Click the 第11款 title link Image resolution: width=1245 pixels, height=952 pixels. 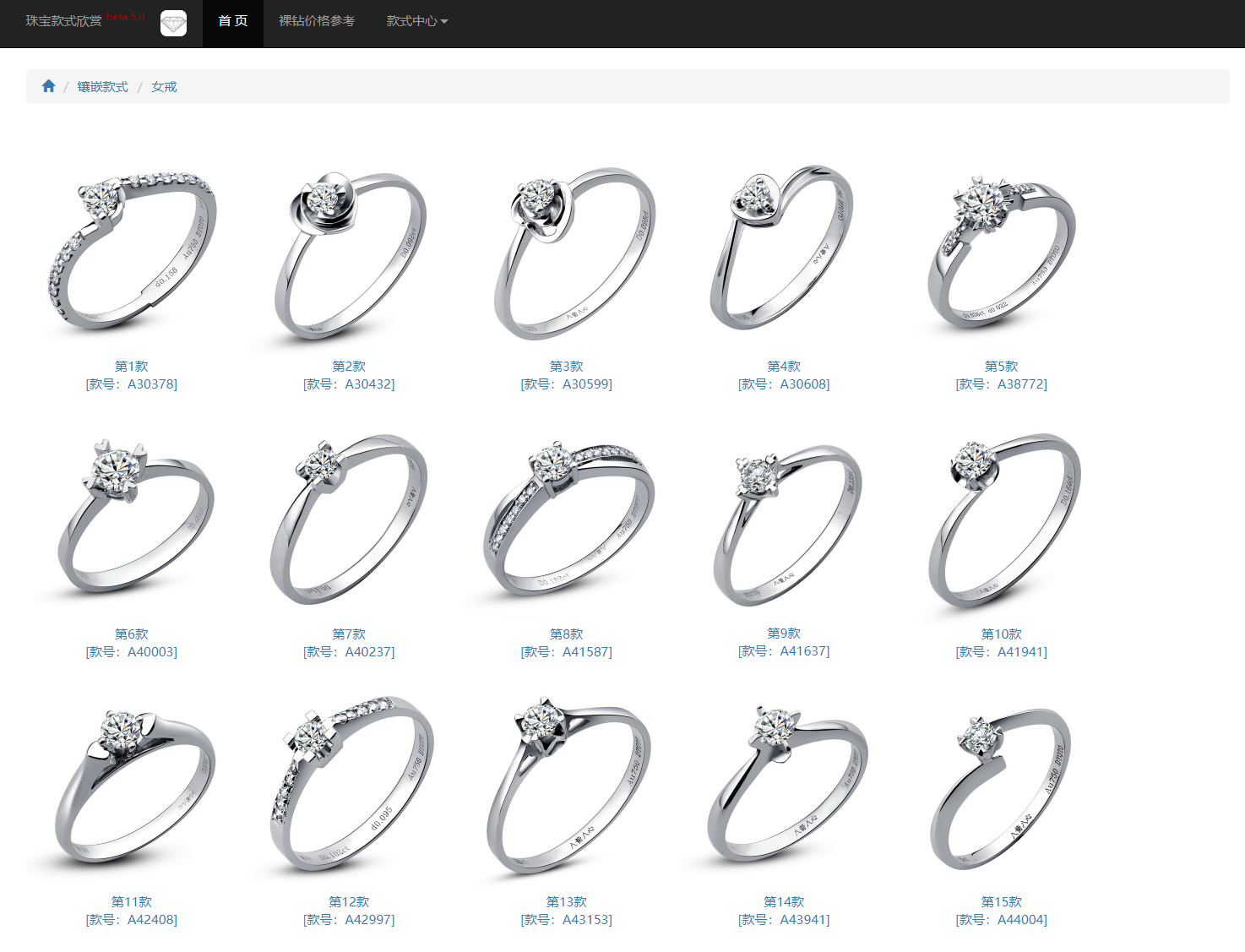click(x=132, y=901)
